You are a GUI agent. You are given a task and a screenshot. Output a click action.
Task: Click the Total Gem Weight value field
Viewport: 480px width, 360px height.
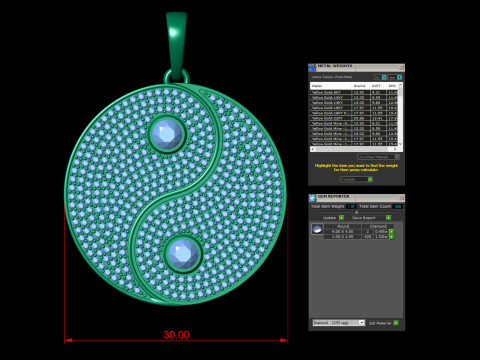click(x=351, y=207)
